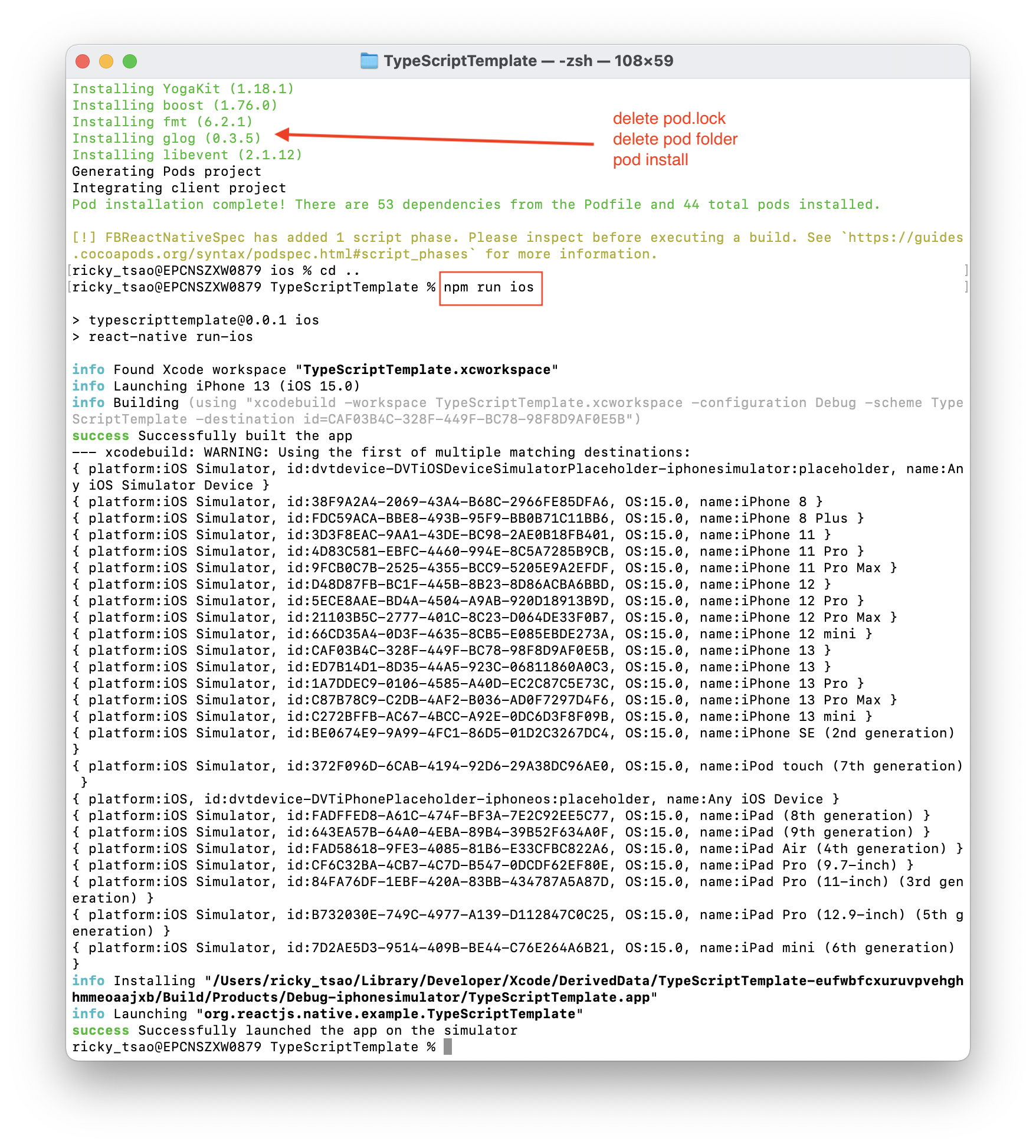Click the line 'Installing boost (1.76.0)'
The width and height of the screenshot is (1036, 1148).
click(x=175, y=105)
